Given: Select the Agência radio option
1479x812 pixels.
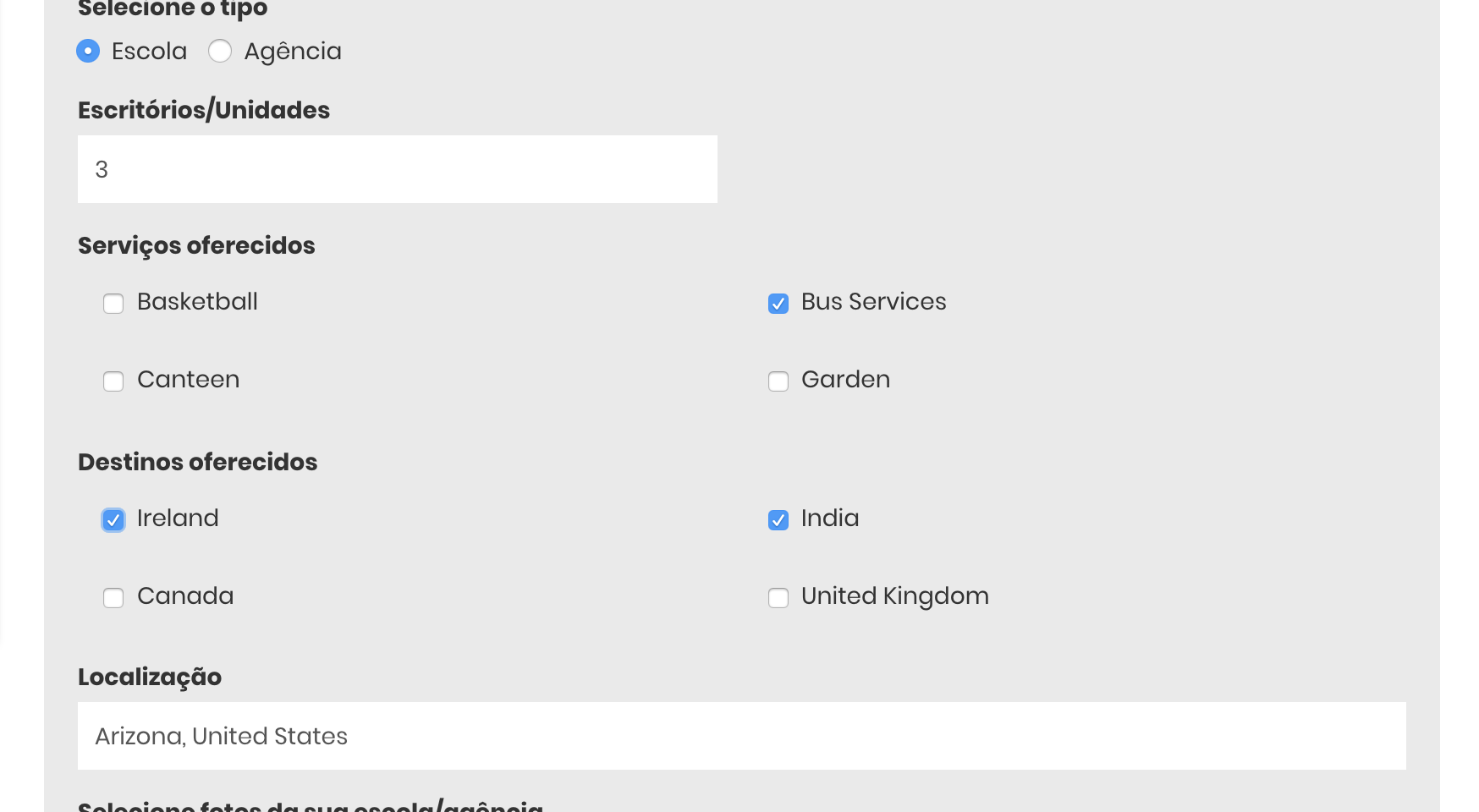Looking at the screenshot, I should 220,51.
